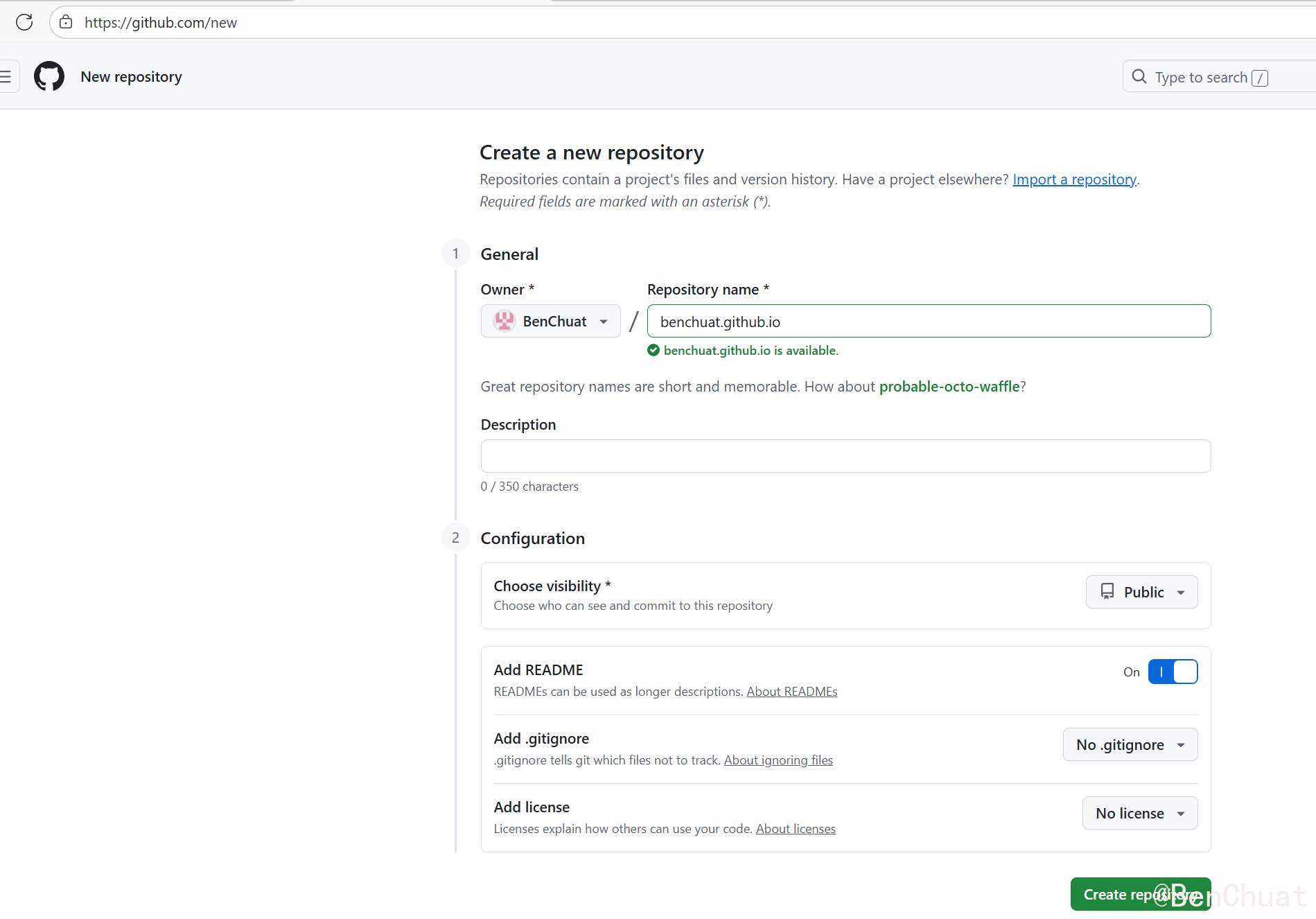Viewport: 1316px width, 919px height.
Task: Focus the Repository name input field
Action: tap(929, 322)
